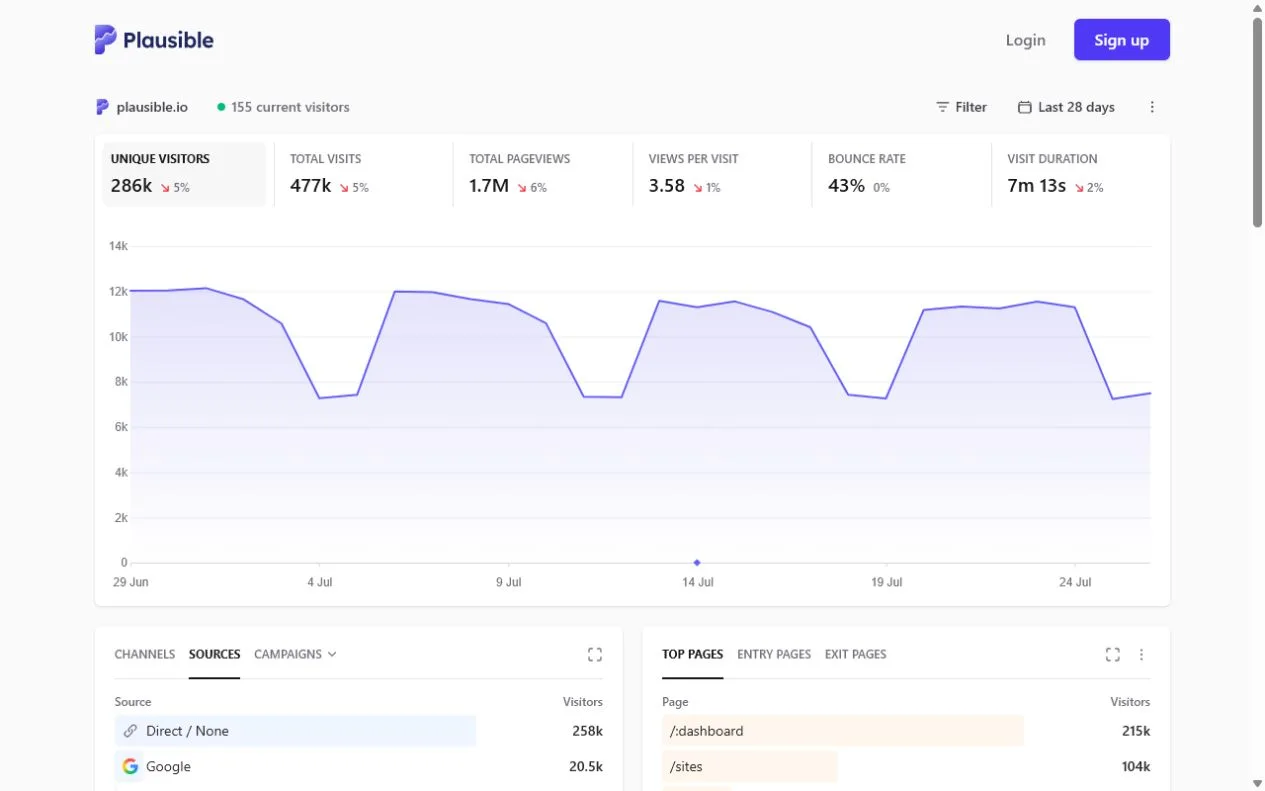Viewport: 1265px width, 791px height.
Task: Filter by the Google source row
Action: (359, 767)
